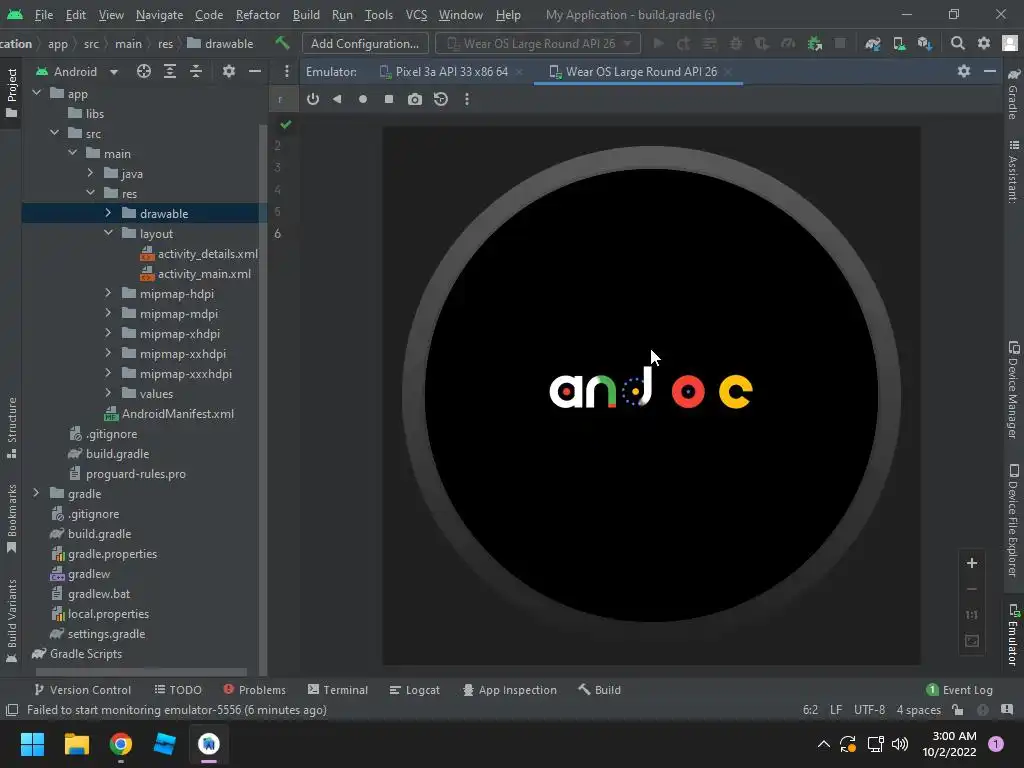Viewport: 1024px width, 768px height.
Task: Hide the Project panel with minus icon
Action: click(255, 71)
